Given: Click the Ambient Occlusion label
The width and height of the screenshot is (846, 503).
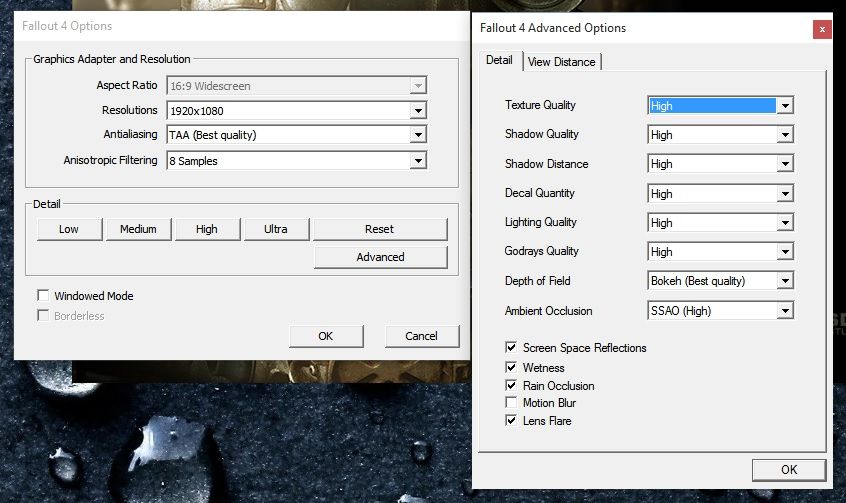Looking at the screenshot, I should click(x=548, y=311).
